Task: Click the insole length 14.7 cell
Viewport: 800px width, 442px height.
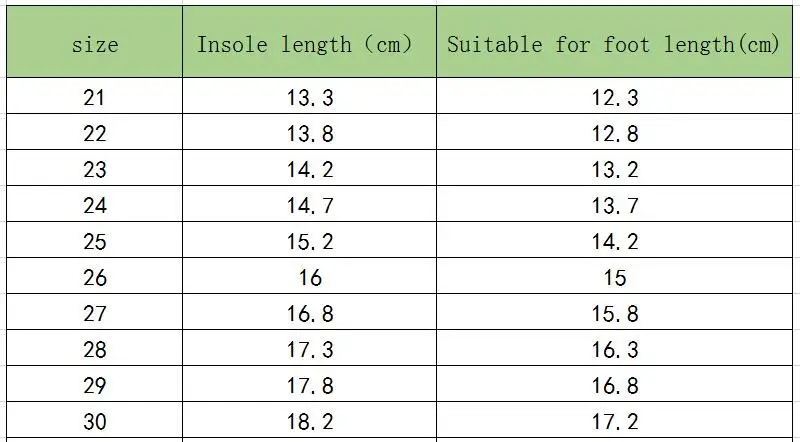Action: pos(309,206)
